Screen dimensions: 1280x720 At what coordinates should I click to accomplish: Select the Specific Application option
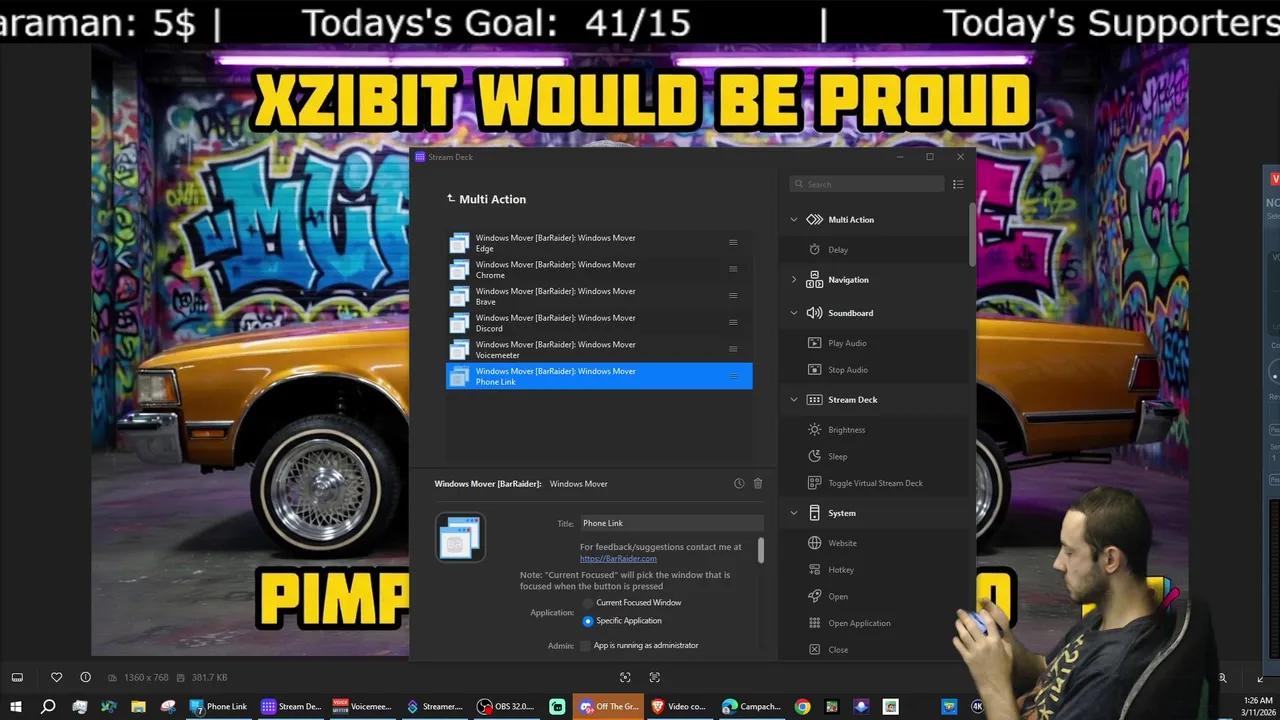tap(588, 621)
